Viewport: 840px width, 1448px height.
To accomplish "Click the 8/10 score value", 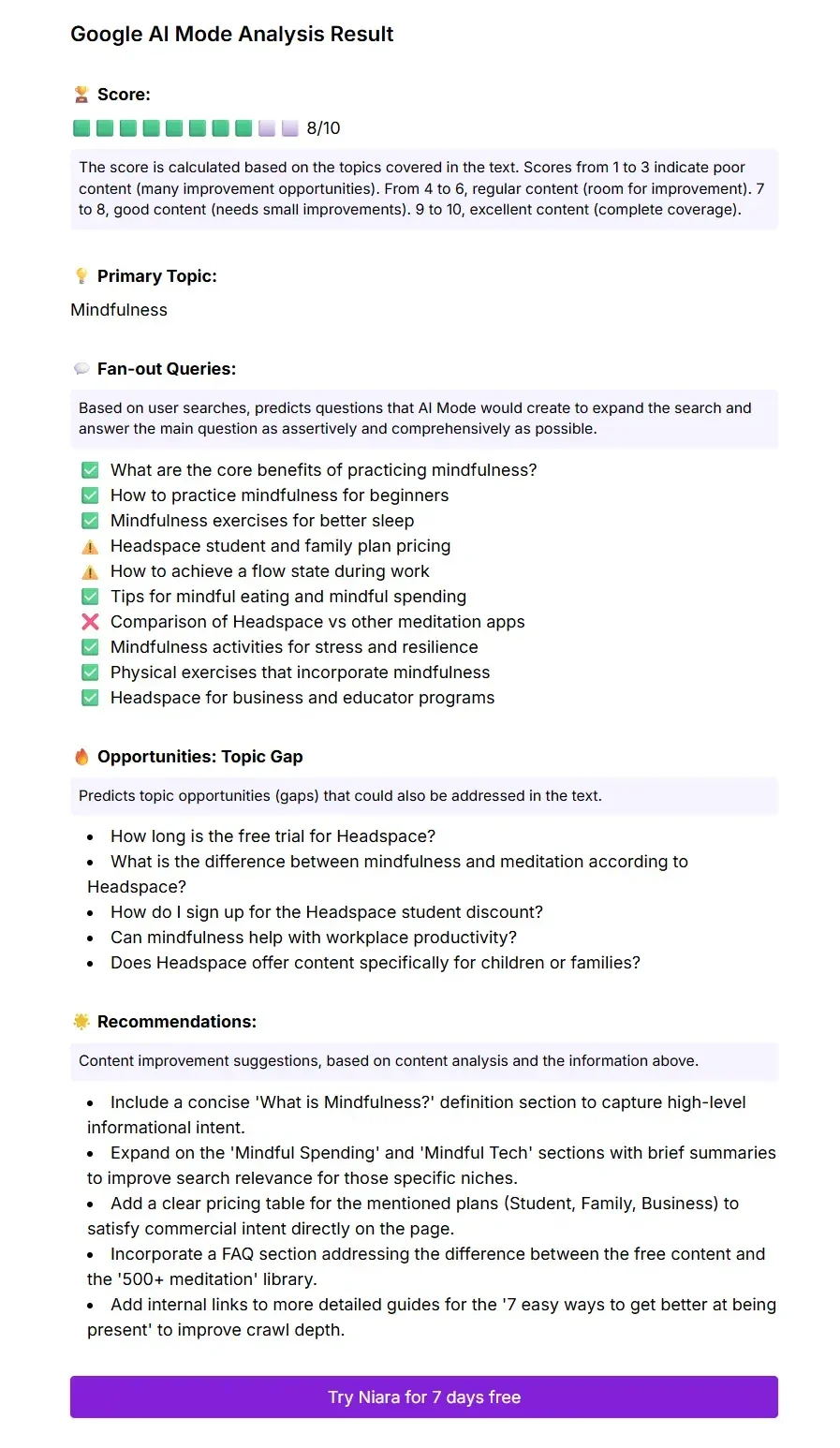I will [324, 128].
